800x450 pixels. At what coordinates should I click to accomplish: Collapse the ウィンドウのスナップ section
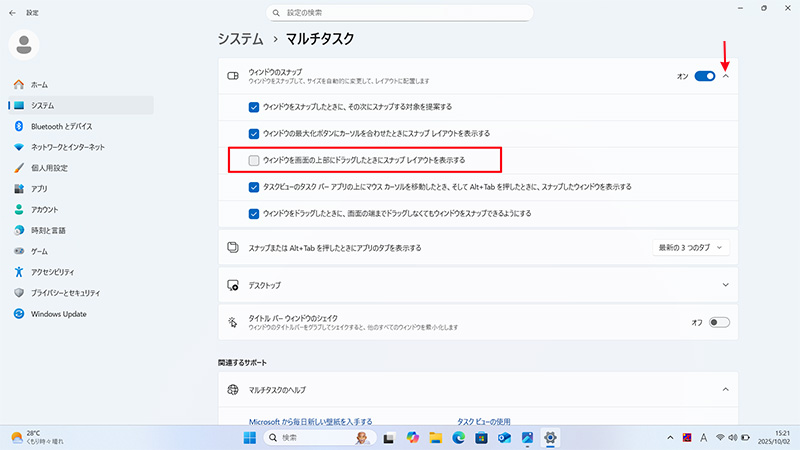[726, 75]
